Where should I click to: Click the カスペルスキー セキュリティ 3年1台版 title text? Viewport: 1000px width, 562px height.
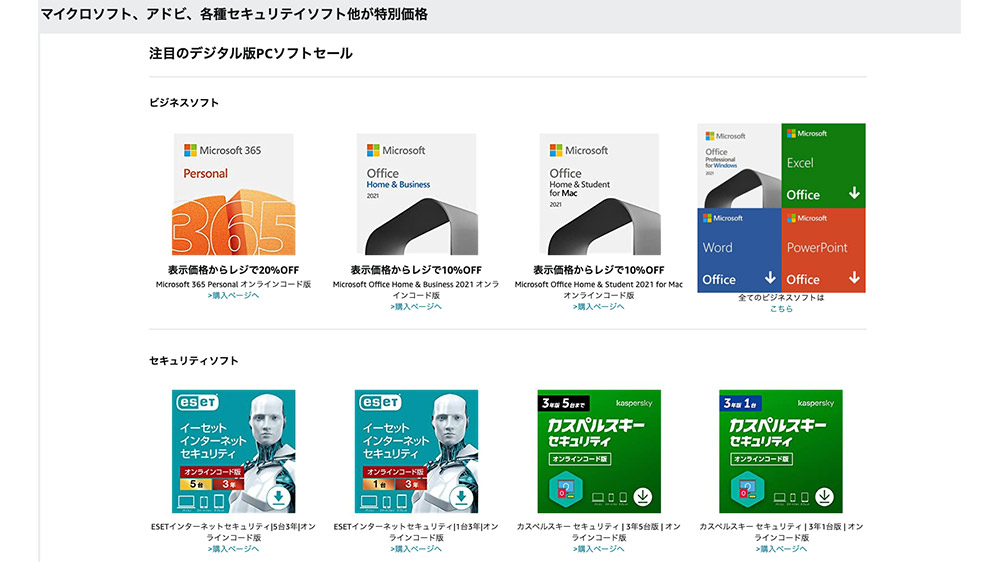click(x=781, y=532)
